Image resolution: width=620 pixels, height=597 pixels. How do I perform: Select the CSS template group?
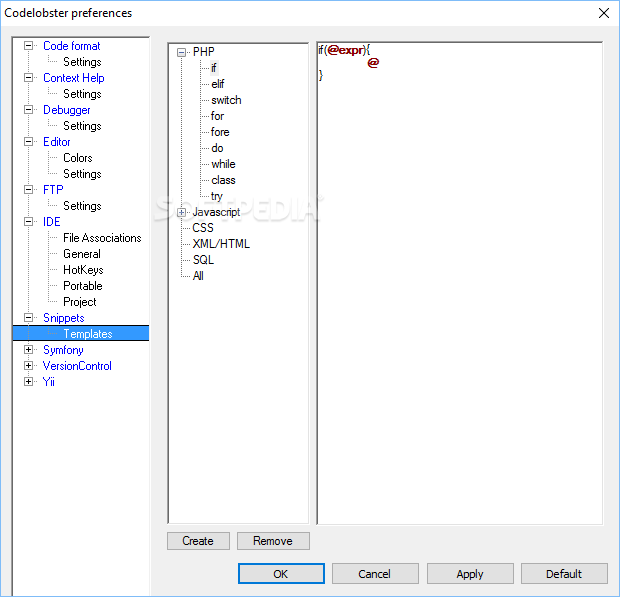203,228
